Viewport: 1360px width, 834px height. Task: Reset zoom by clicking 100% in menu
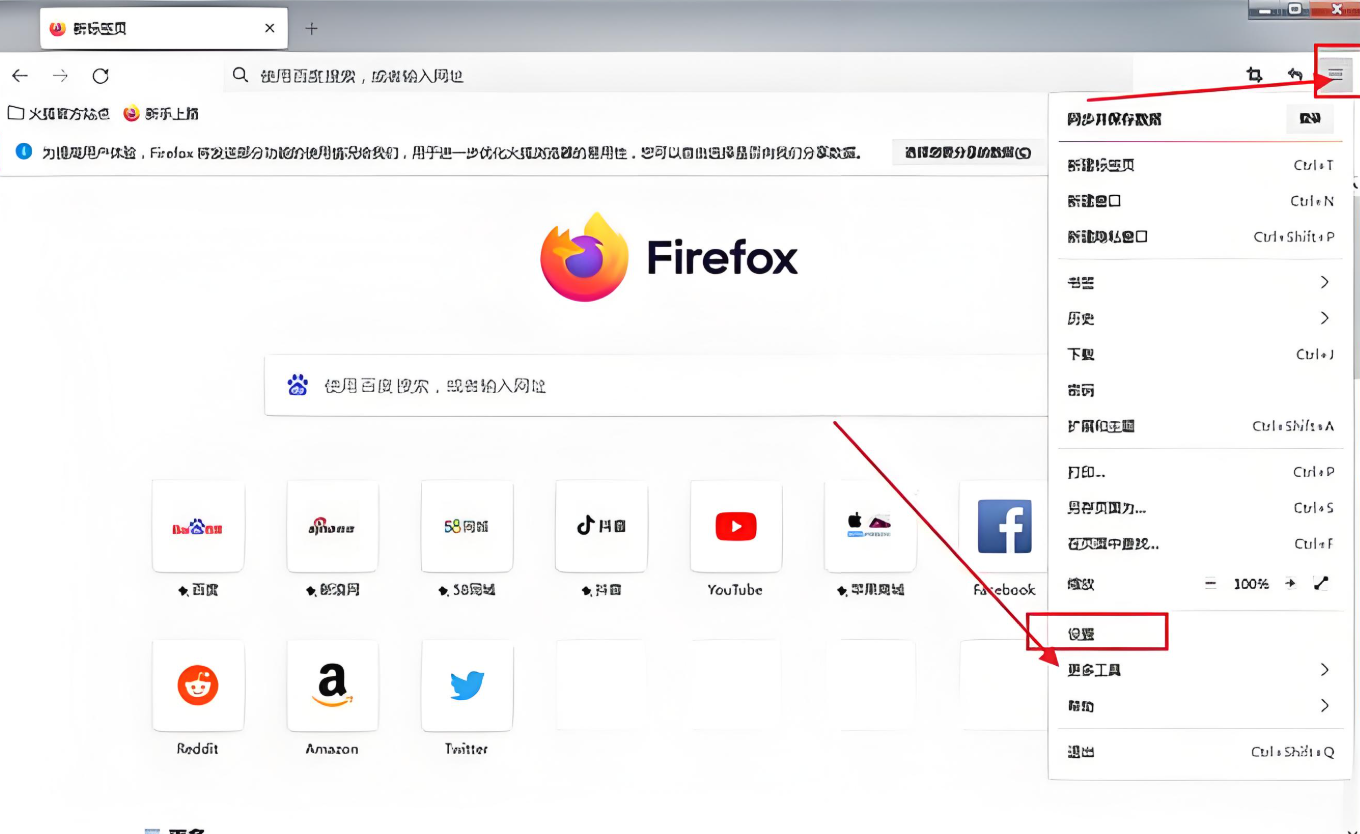[1250, 583]
